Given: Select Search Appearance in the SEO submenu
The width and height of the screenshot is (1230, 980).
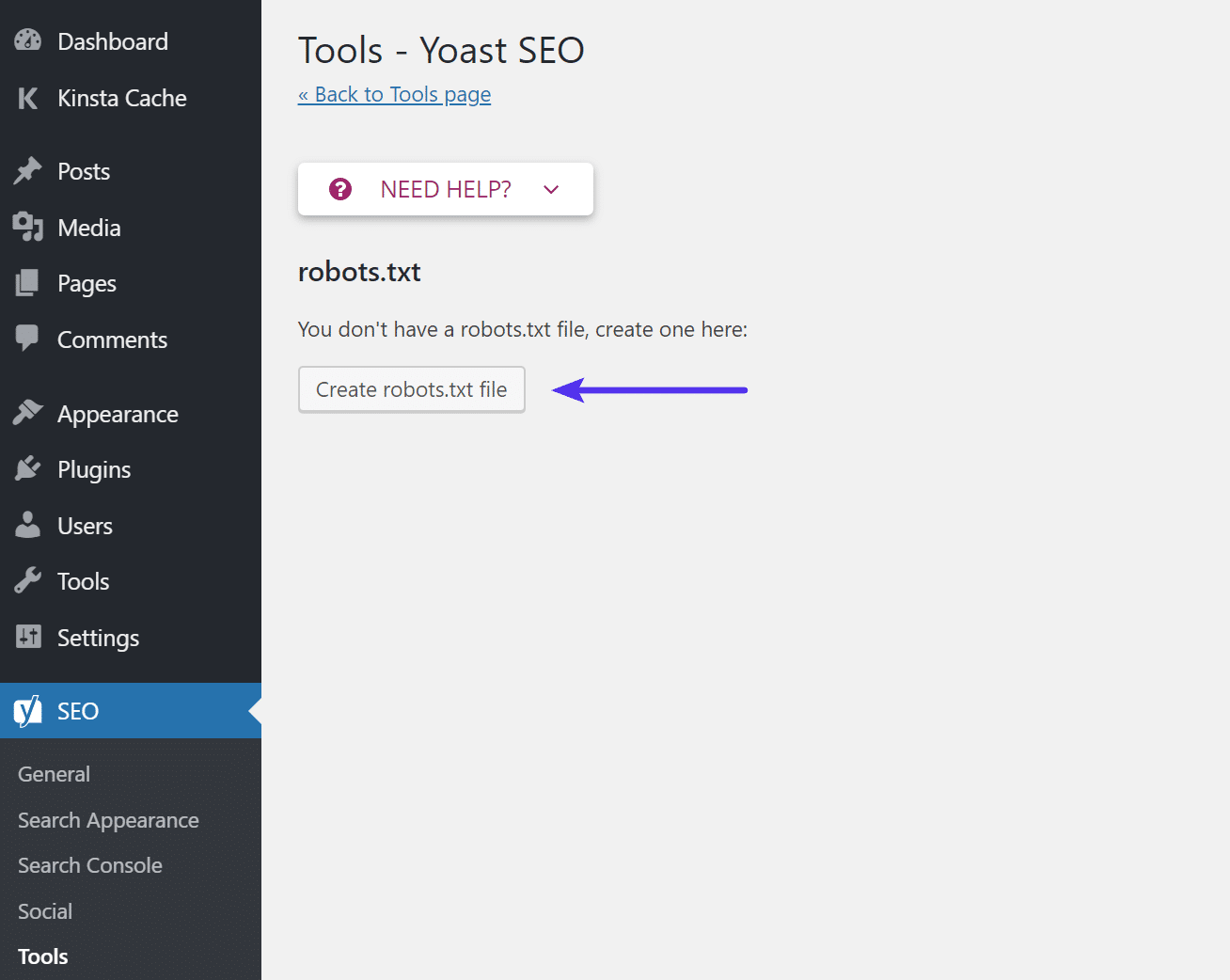Looking at the screenshot, I should pyautogui.click(x=107, y=819).
